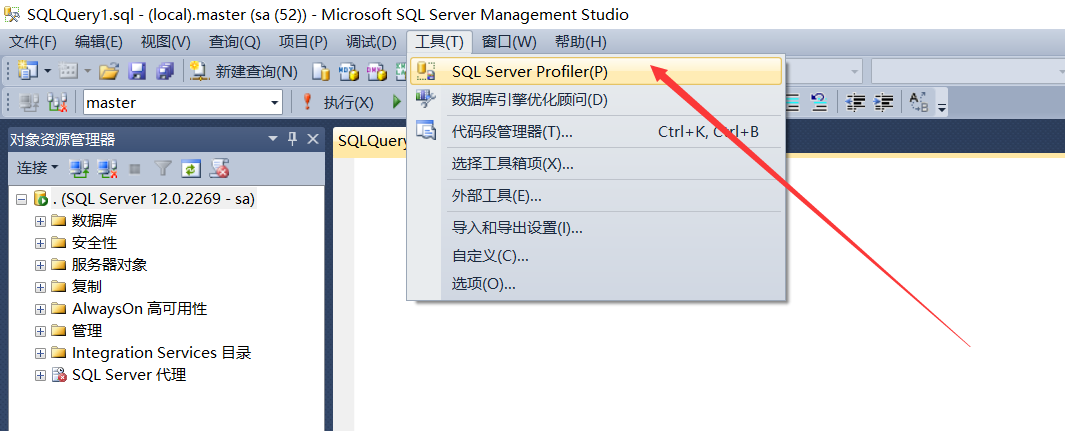Click the increase indent icon
Screen dimensions: 1065x431
(884, 102)
